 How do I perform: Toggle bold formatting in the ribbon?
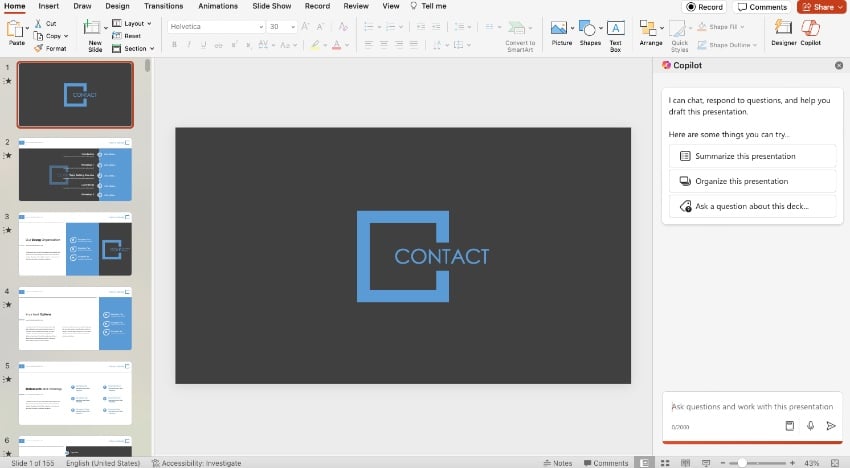(174, 45)
